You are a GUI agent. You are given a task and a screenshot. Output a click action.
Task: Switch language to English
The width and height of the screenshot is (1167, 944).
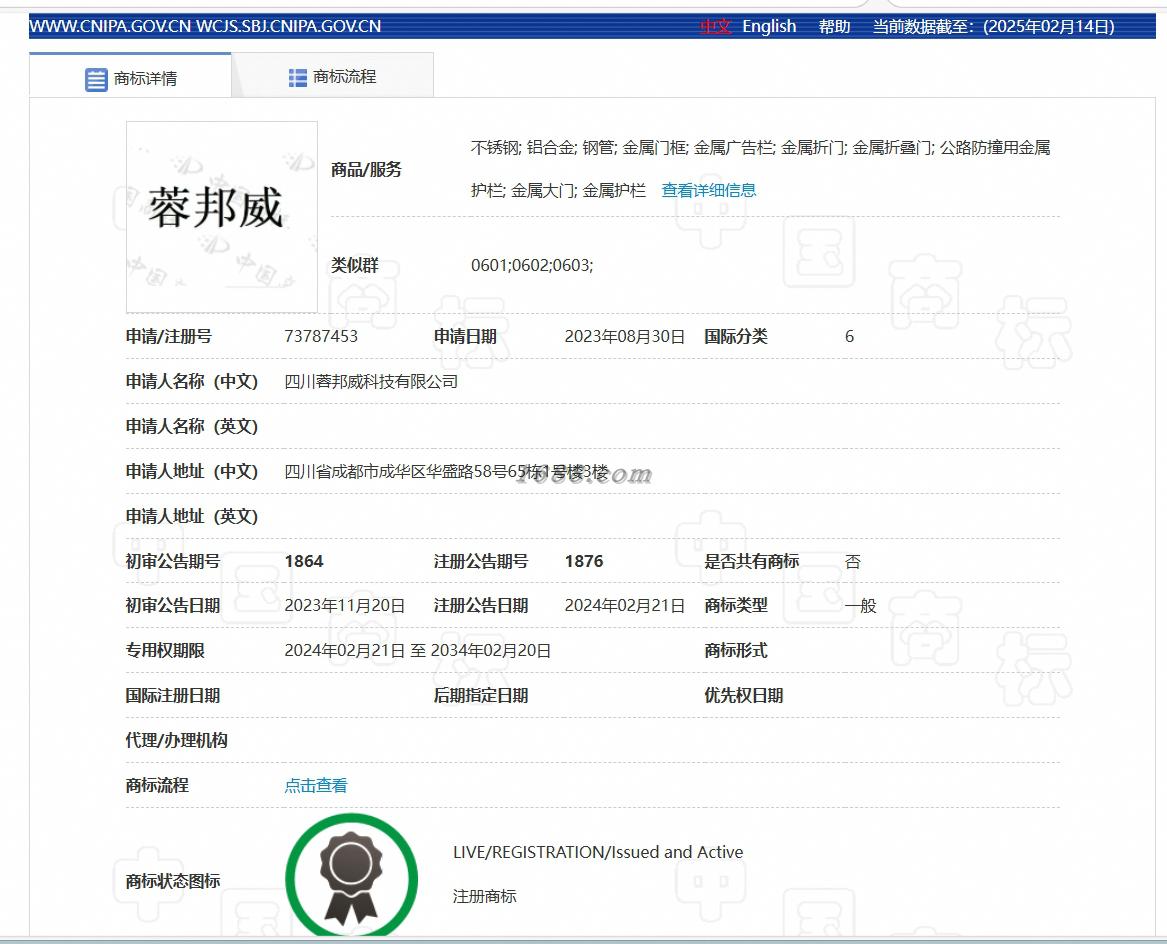coord(769,27)
